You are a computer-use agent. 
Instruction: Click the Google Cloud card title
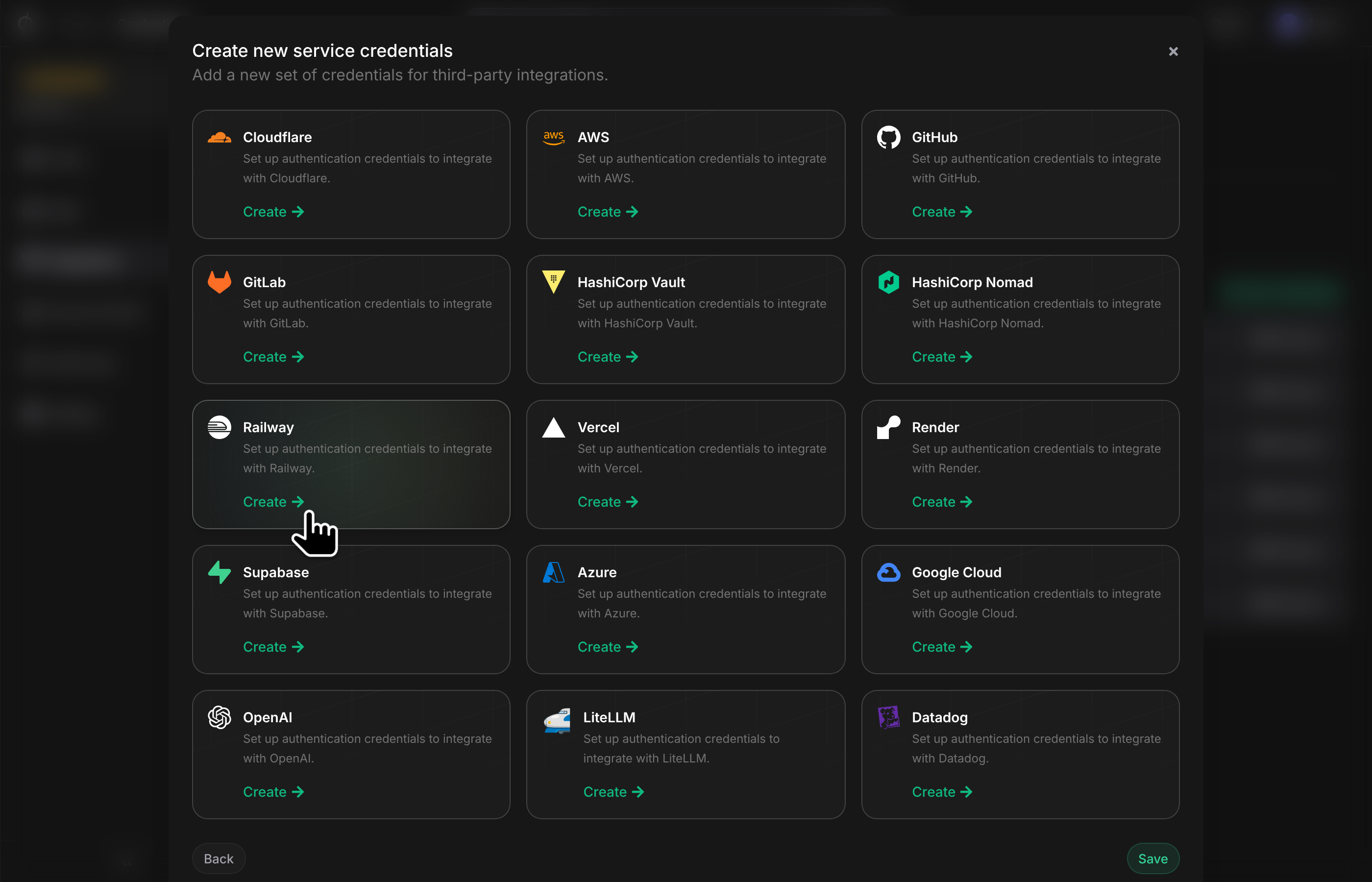(956, 572)
